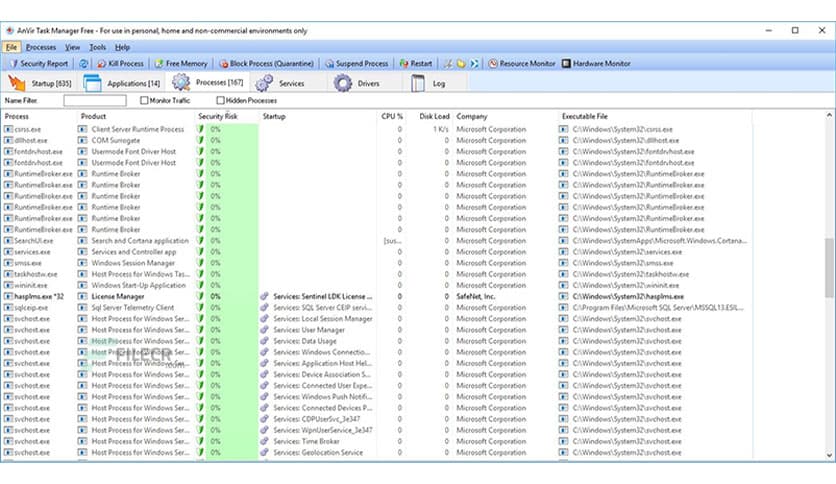Select the hasplms.exe process row
This screenshot has height=484, width=836.
(x=30, y=297)
